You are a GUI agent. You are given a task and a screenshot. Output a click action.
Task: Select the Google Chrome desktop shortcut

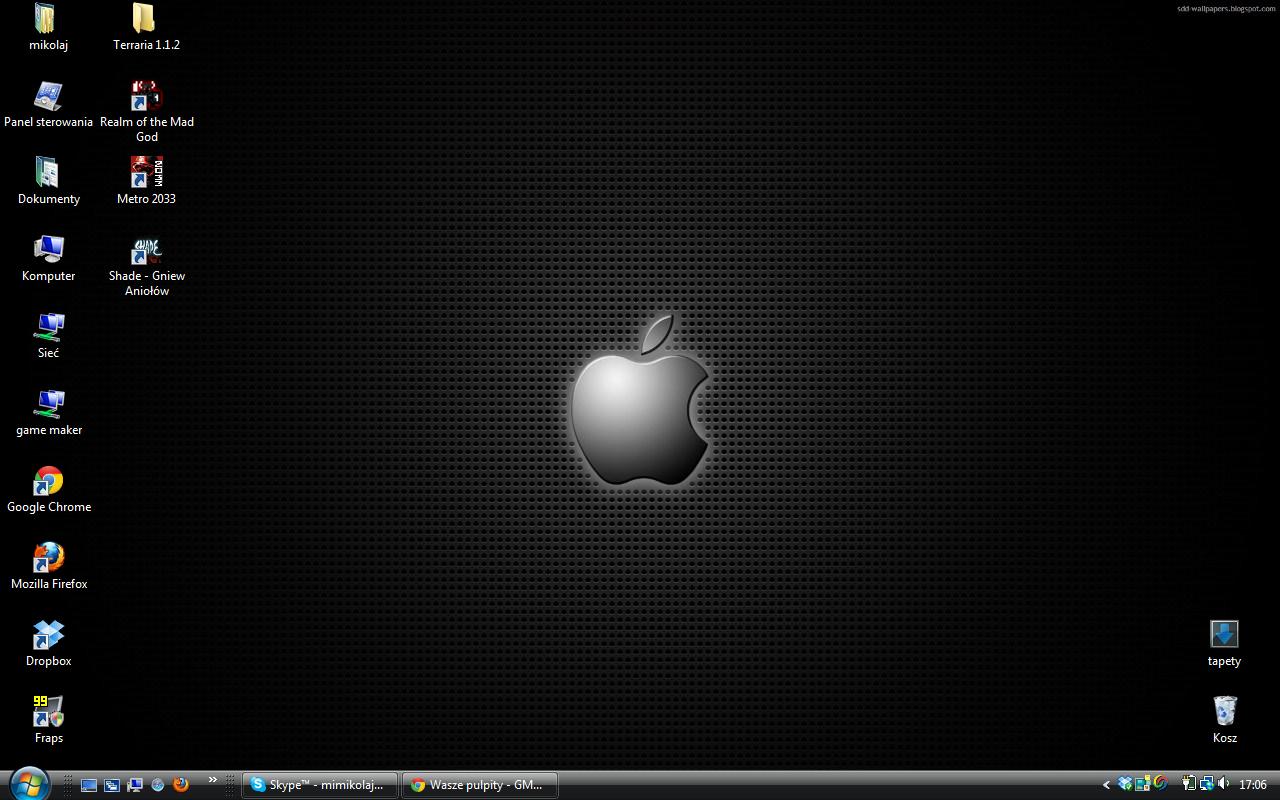click(x=48, y=483)
